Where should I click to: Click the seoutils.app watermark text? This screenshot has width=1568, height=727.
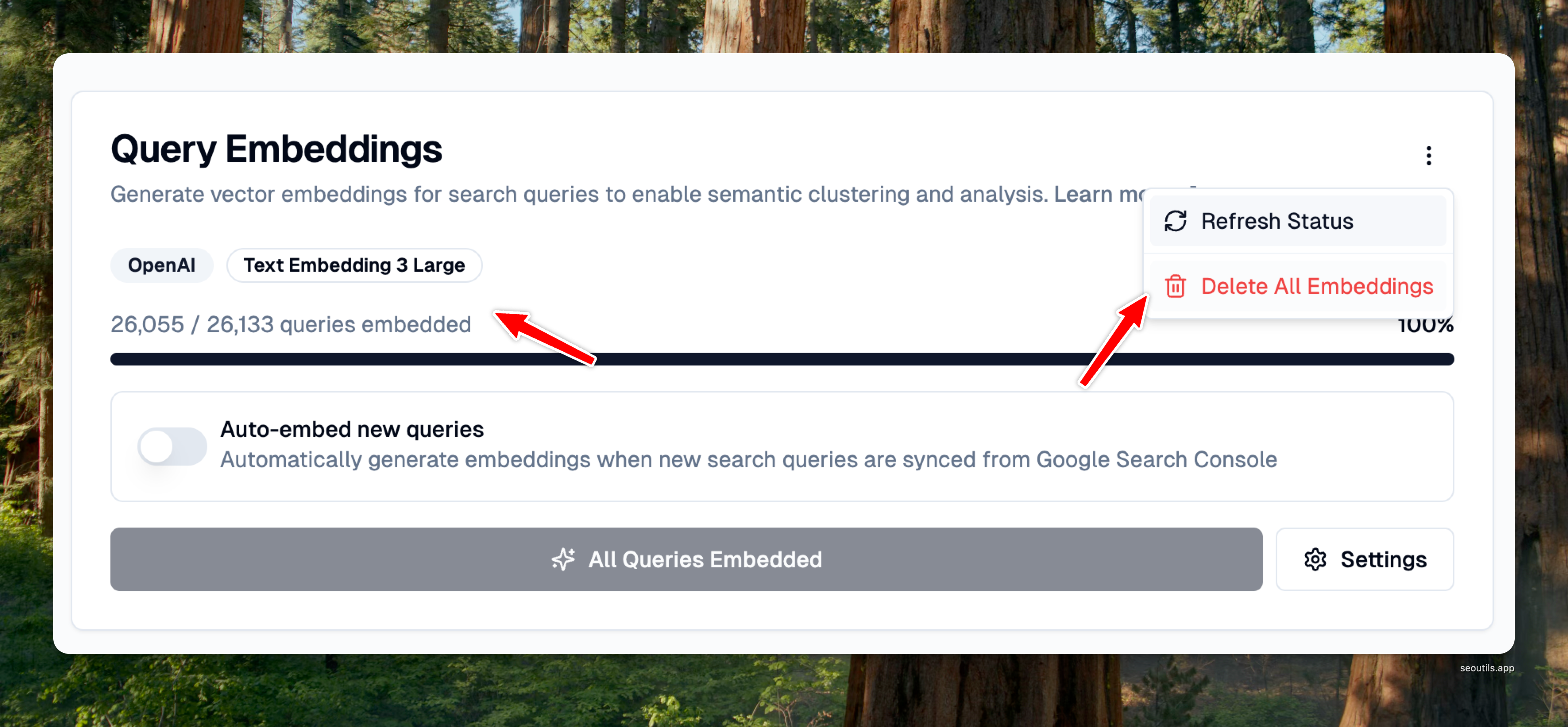coord(1487,668)
